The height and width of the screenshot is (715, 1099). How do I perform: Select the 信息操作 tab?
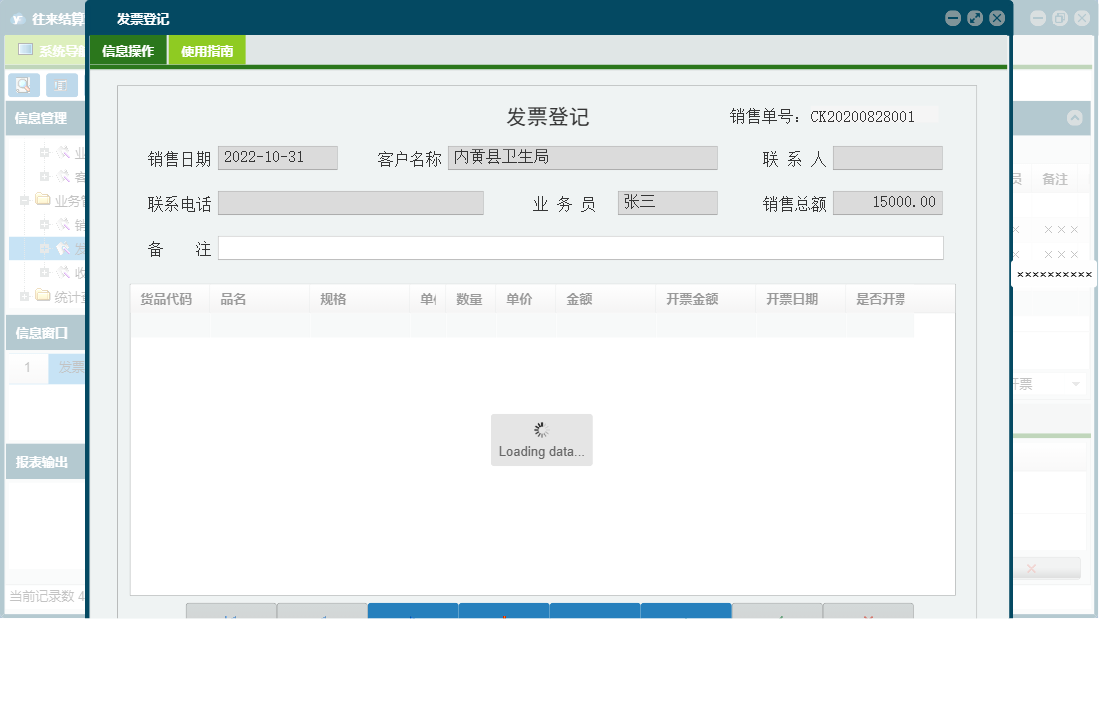coord(128,49)
